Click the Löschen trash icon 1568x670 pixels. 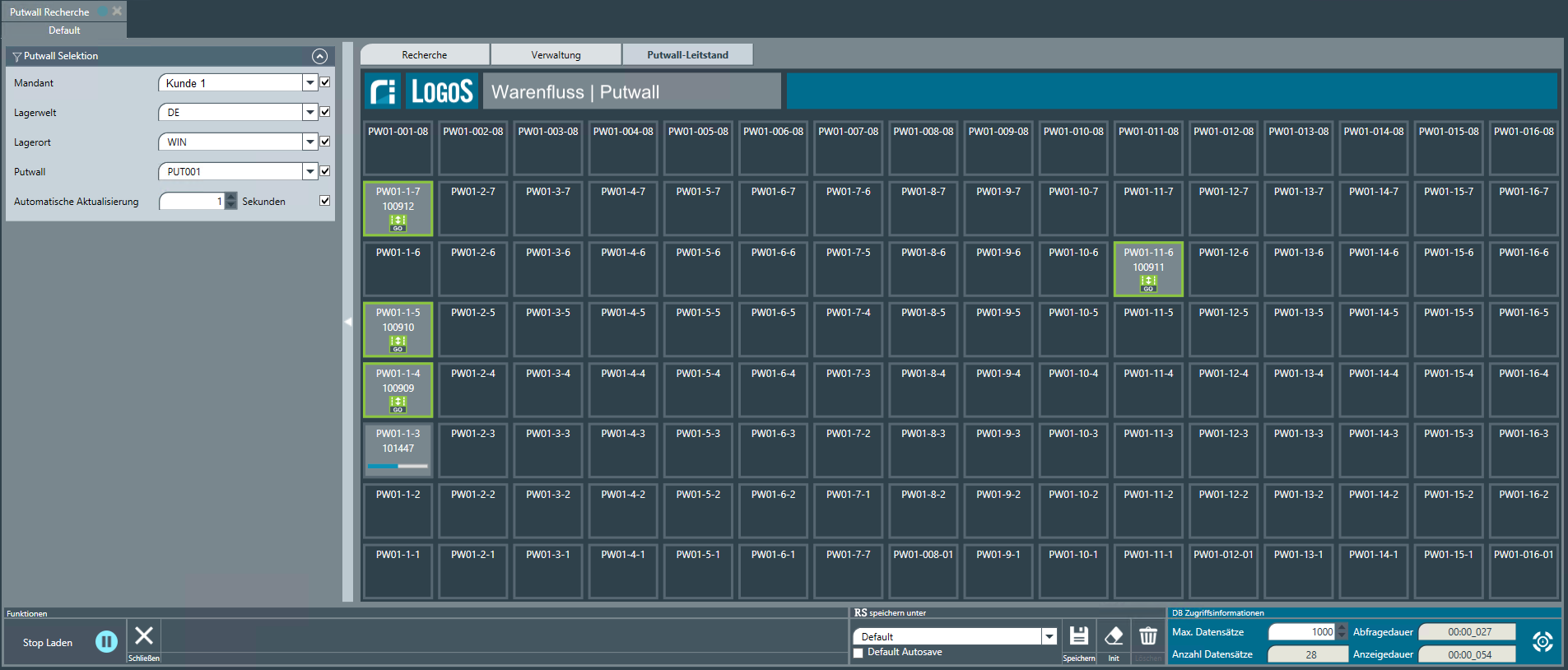1148,635
